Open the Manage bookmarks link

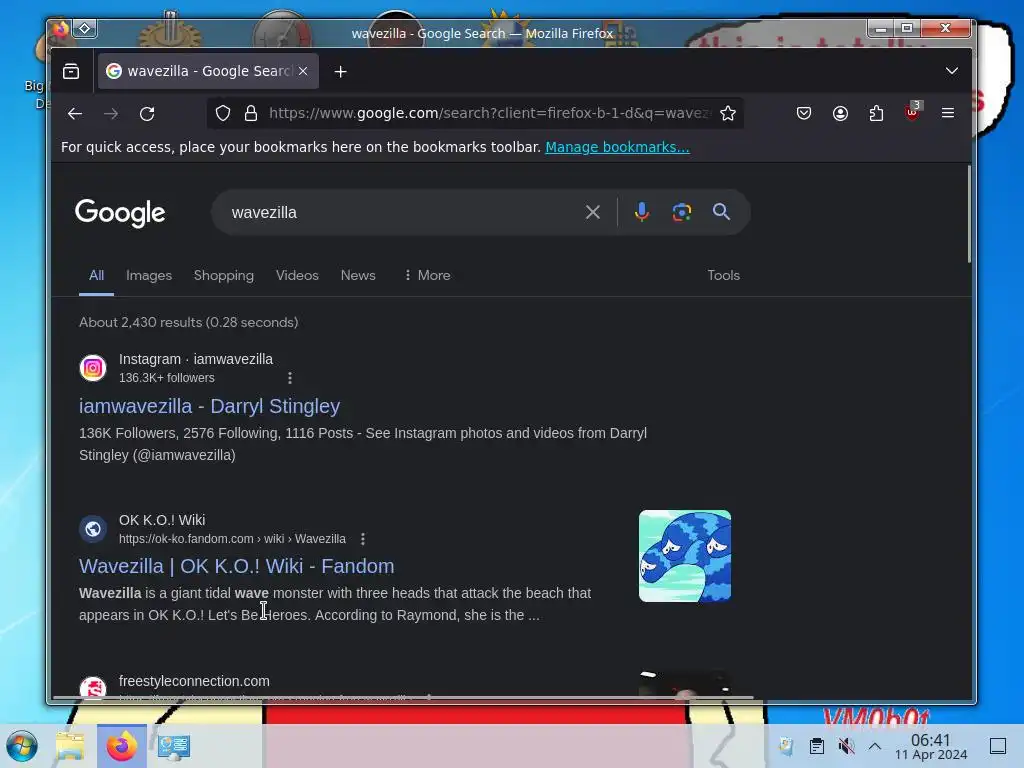coord(617,147)
